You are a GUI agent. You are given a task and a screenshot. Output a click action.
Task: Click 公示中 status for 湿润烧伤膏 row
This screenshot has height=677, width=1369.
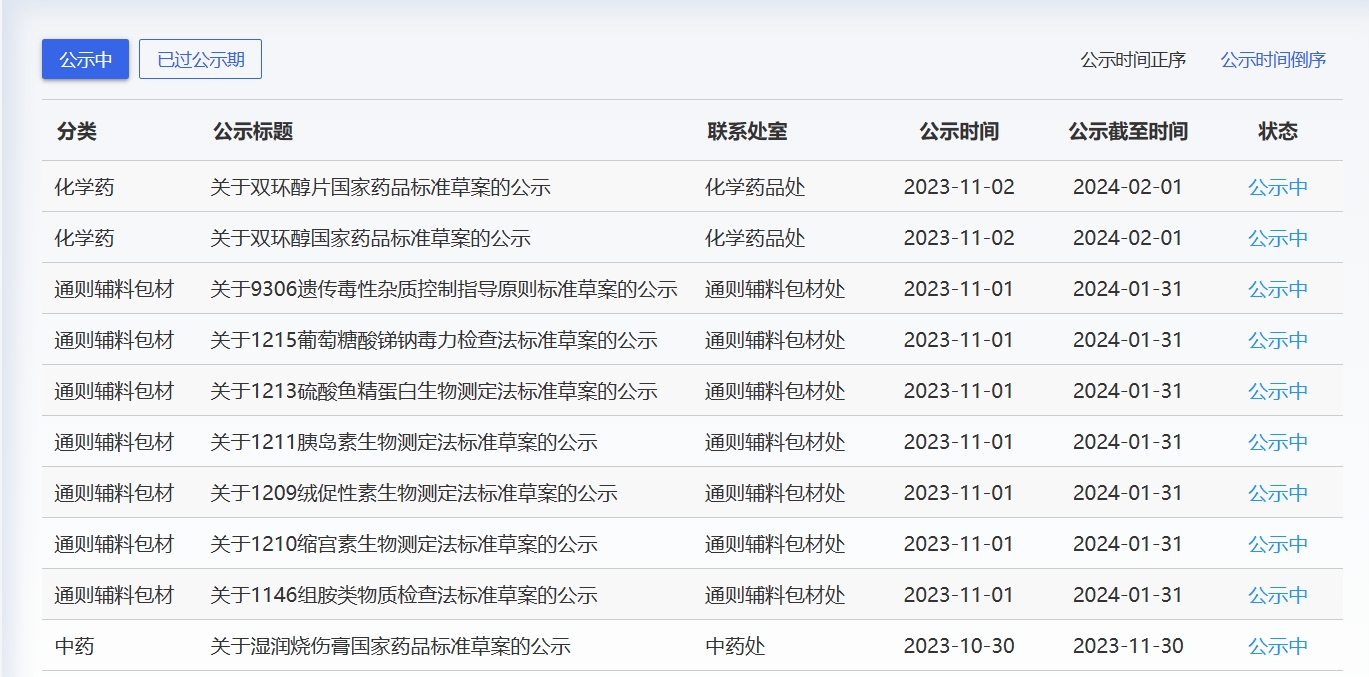(1277, 646)
